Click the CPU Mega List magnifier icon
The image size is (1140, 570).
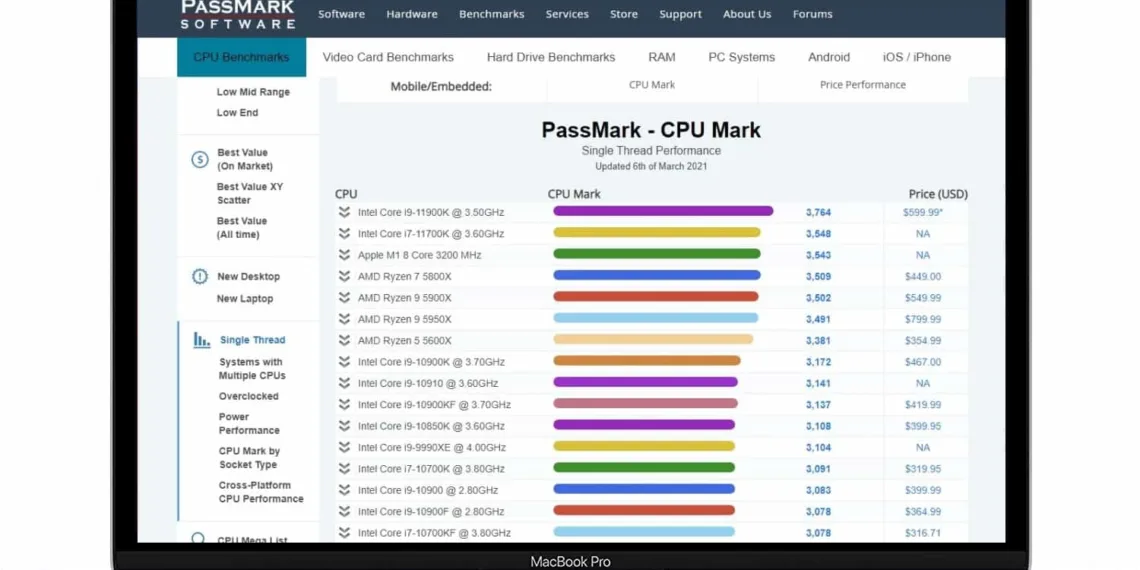pyautogui.click(x=198, y=538)
